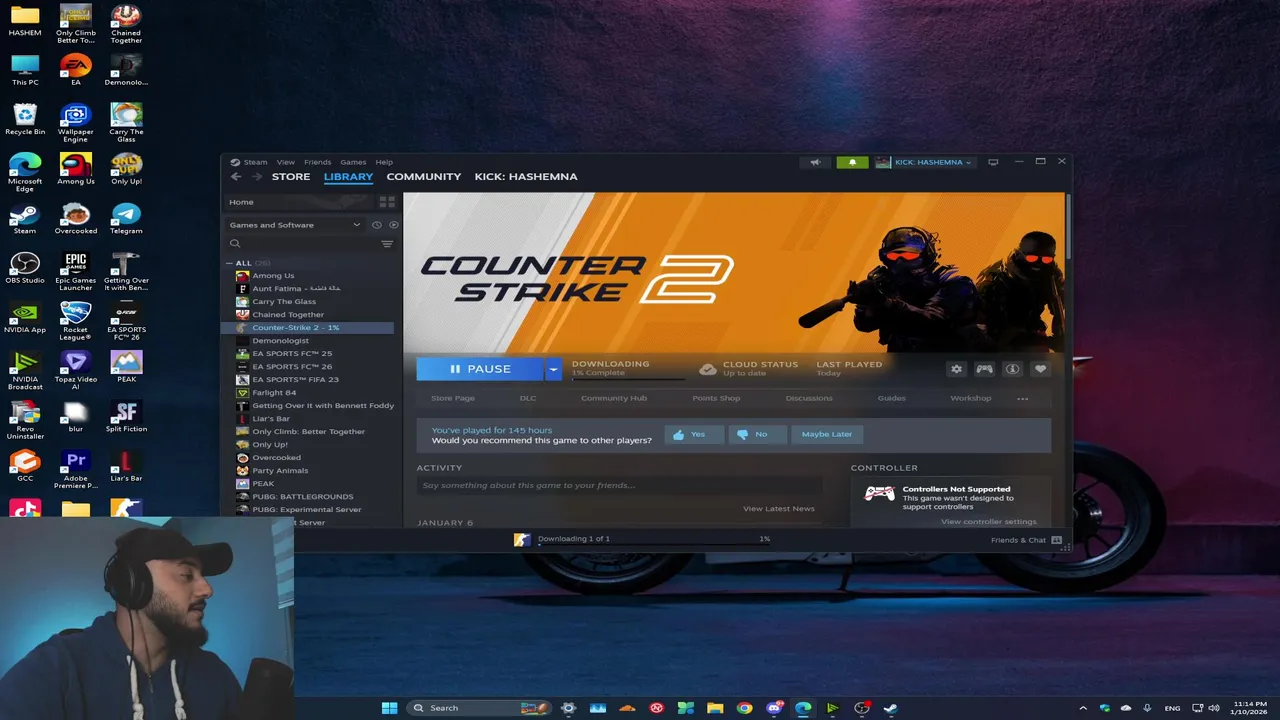Click the Windows Start button

389,708
